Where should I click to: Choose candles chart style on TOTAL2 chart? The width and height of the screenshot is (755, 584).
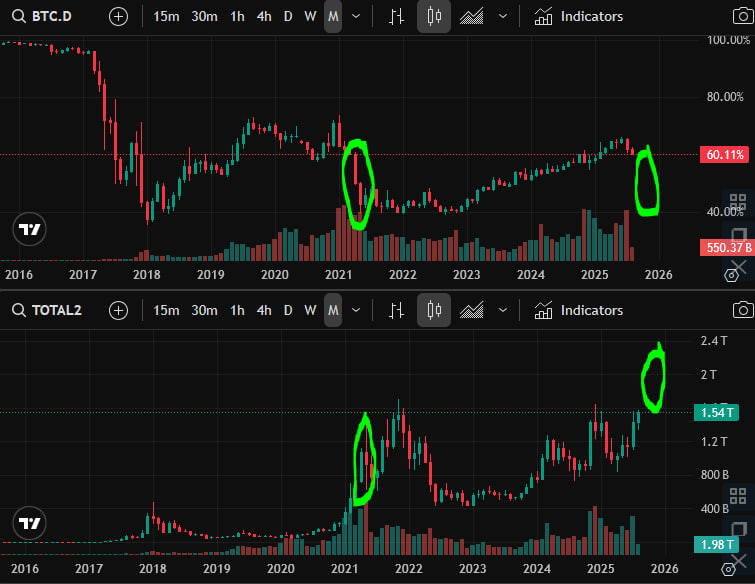(x=434, y=311)
